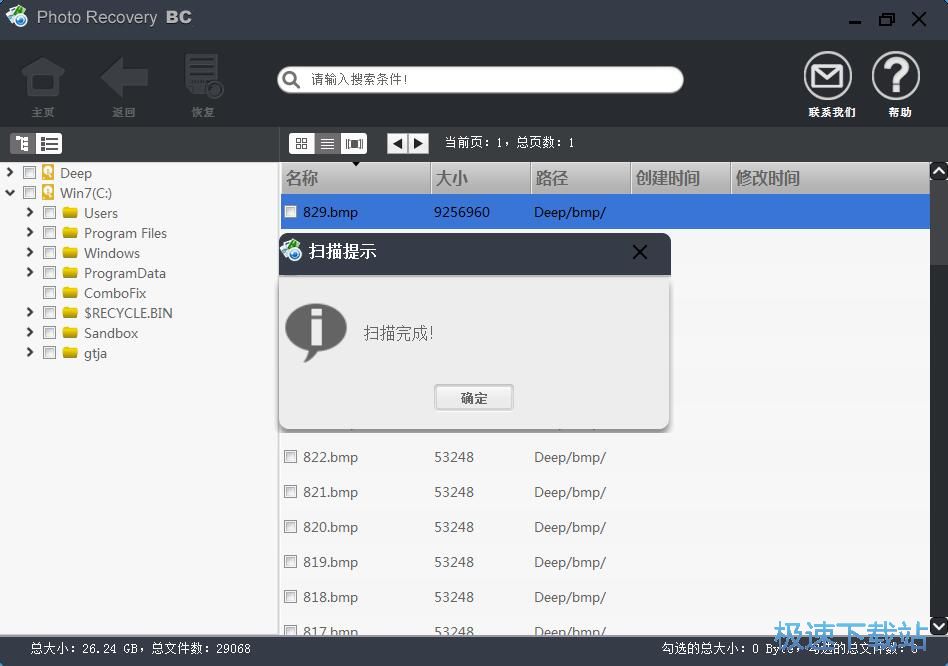This screenshot has height=666, width=948.
Task: Expand the $RECYCLE.BIN node
Action: (x=30, y=312)
